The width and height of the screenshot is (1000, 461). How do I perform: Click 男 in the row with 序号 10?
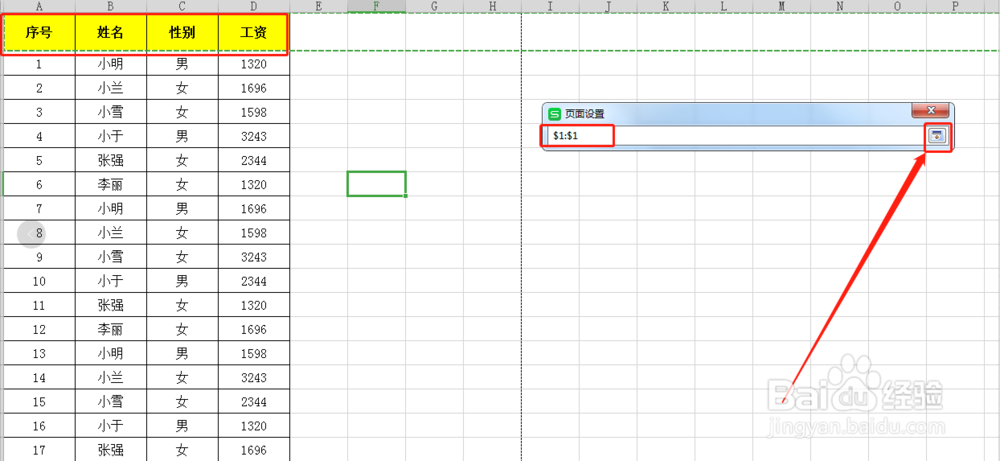click(x=182, y=281)
